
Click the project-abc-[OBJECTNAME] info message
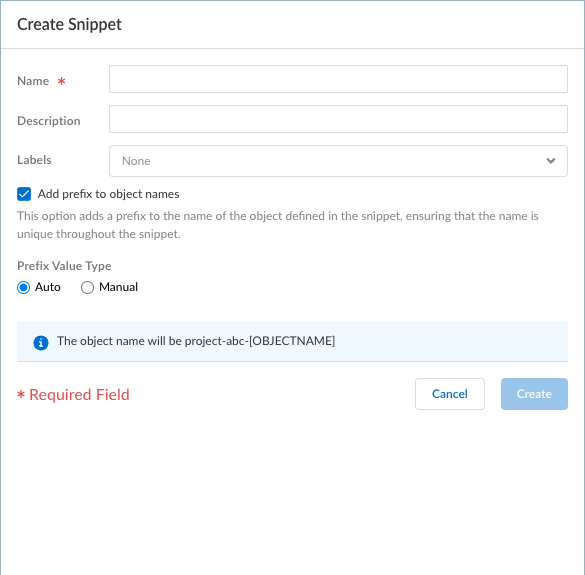coord(196,341)
